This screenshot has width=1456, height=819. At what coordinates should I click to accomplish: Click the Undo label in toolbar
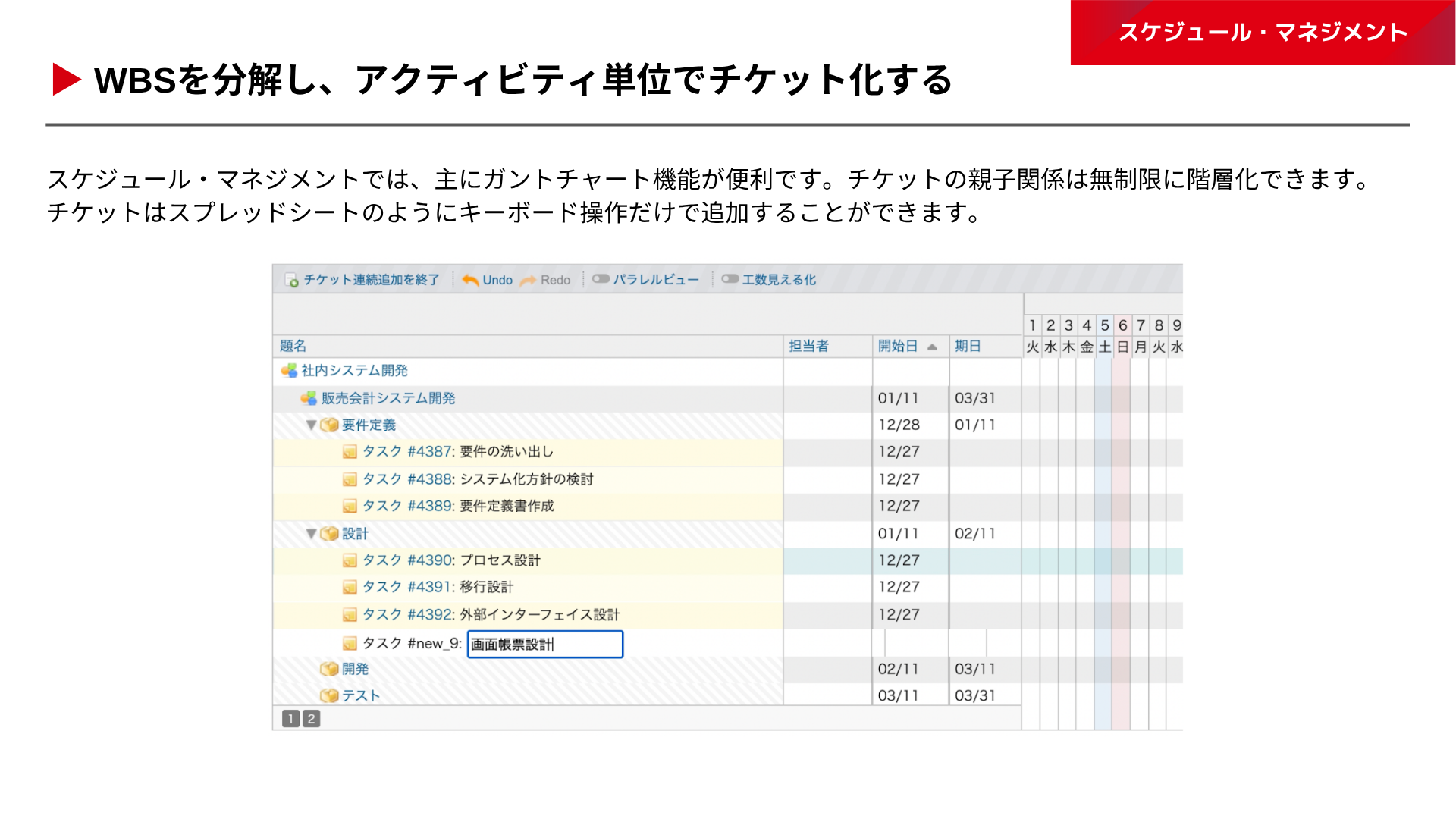click(x=497, y=281)
